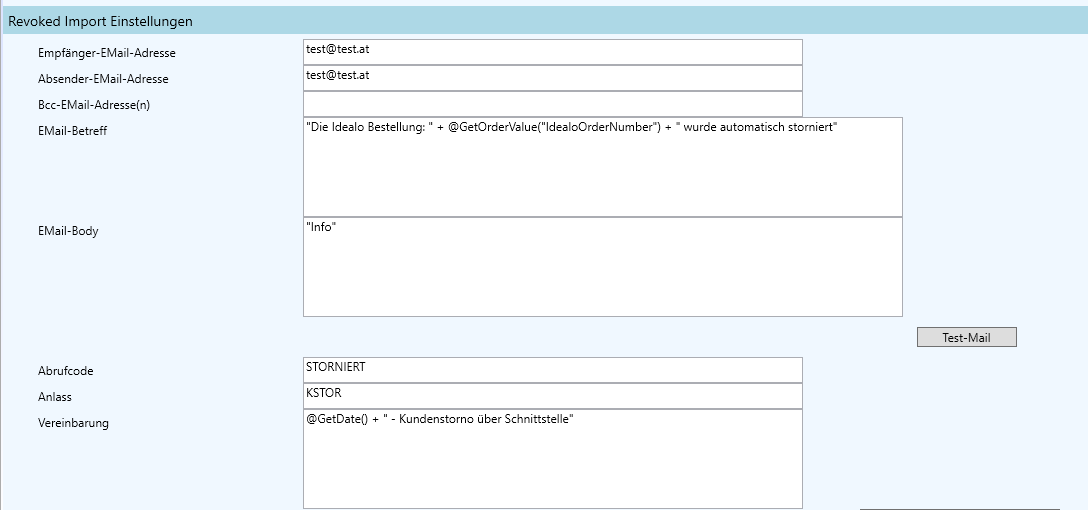
Task: Click the Abrufcode label
Action: (65, 371)
